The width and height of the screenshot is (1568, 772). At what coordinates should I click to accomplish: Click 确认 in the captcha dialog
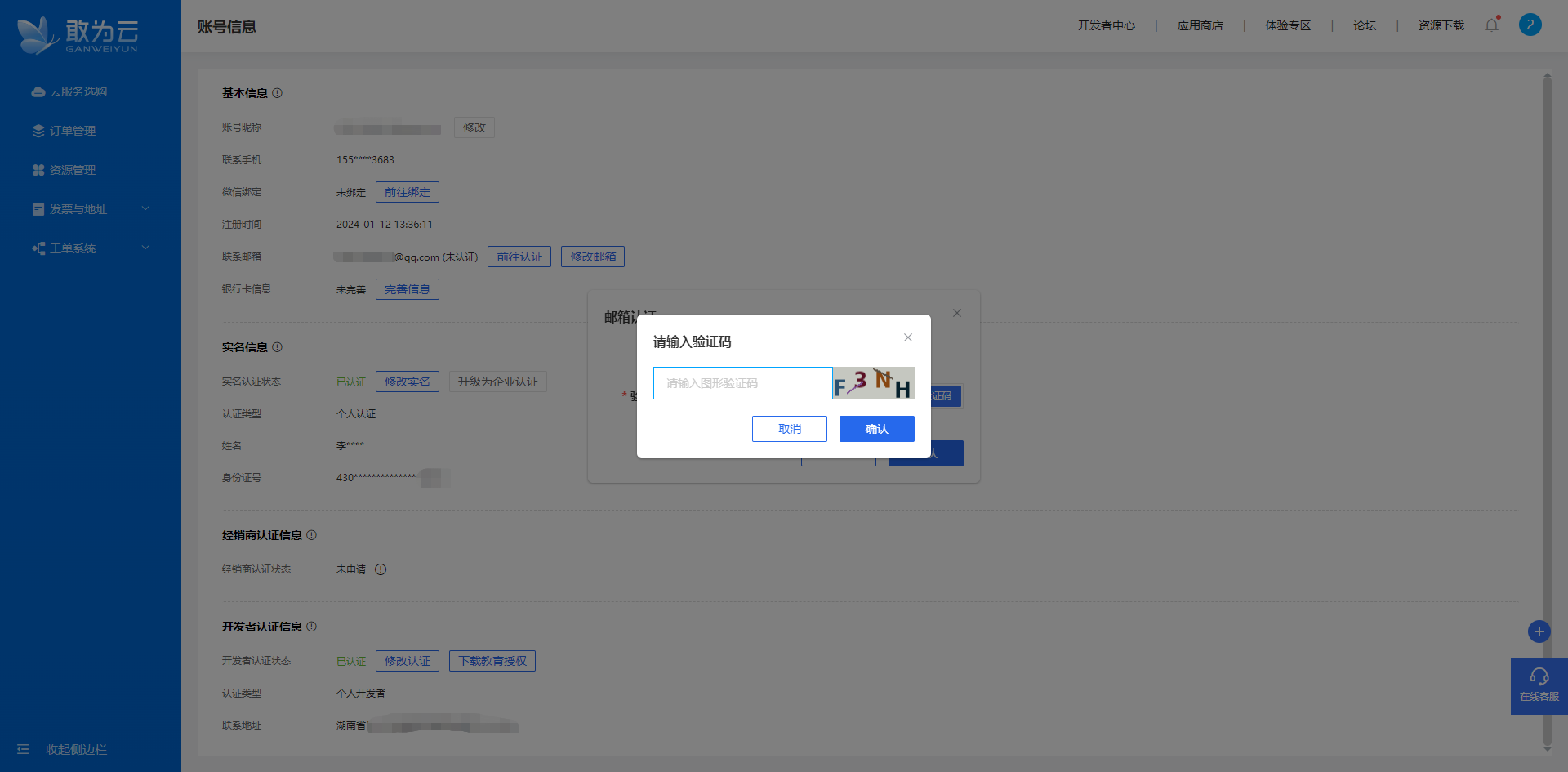877,429
